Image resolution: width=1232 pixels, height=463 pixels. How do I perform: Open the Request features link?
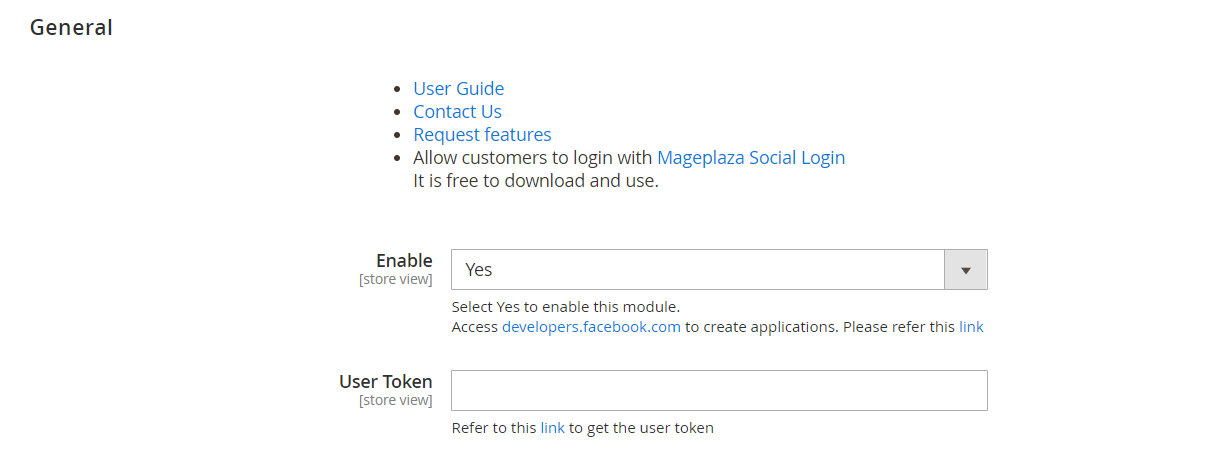(482, 135)
